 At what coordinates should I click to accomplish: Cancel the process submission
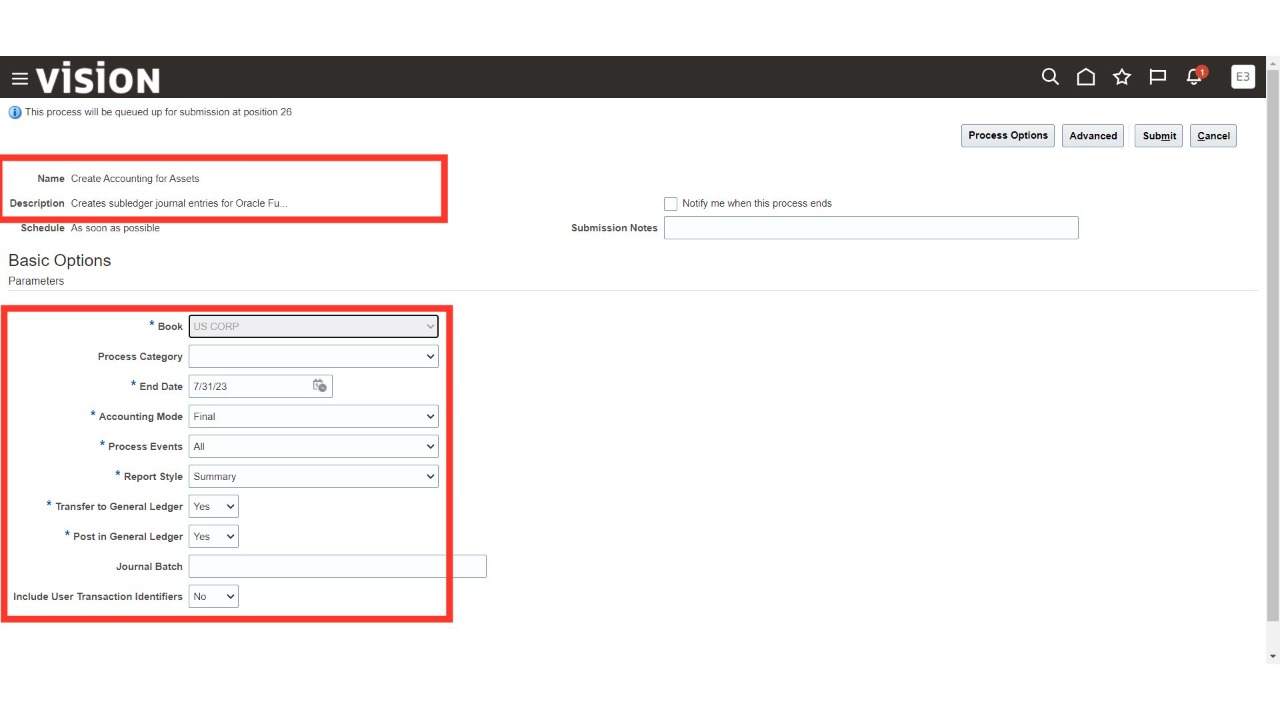[1213, 136]
